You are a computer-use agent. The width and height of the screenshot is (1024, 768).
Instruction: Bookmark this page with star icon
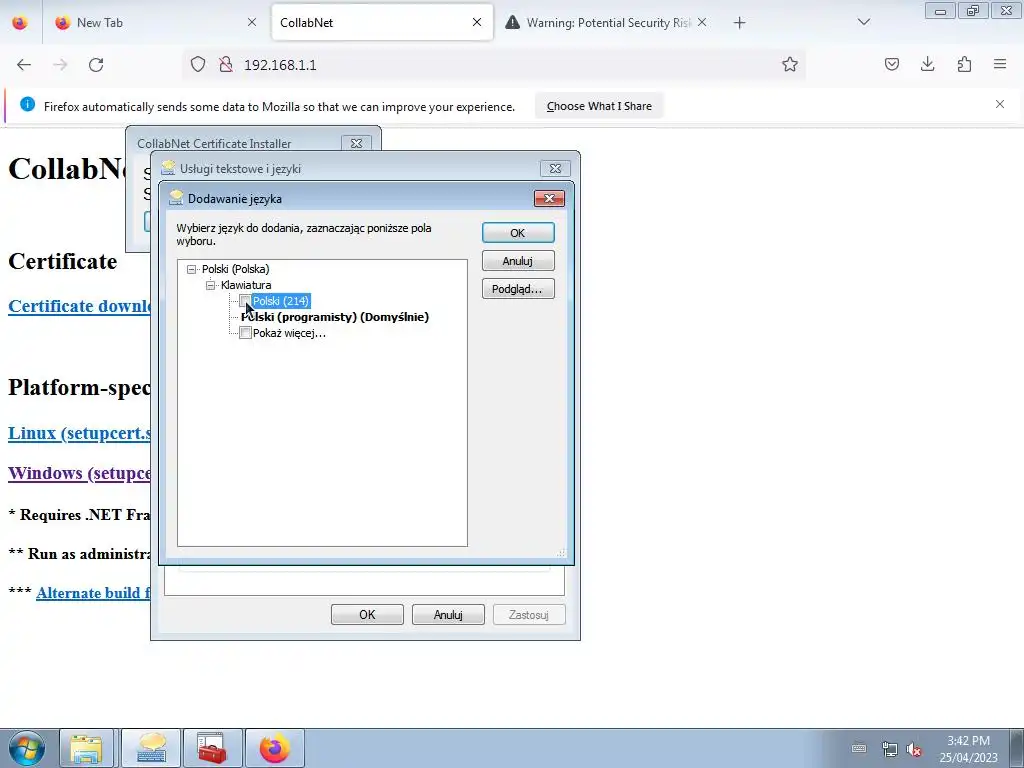click(790, 65)
